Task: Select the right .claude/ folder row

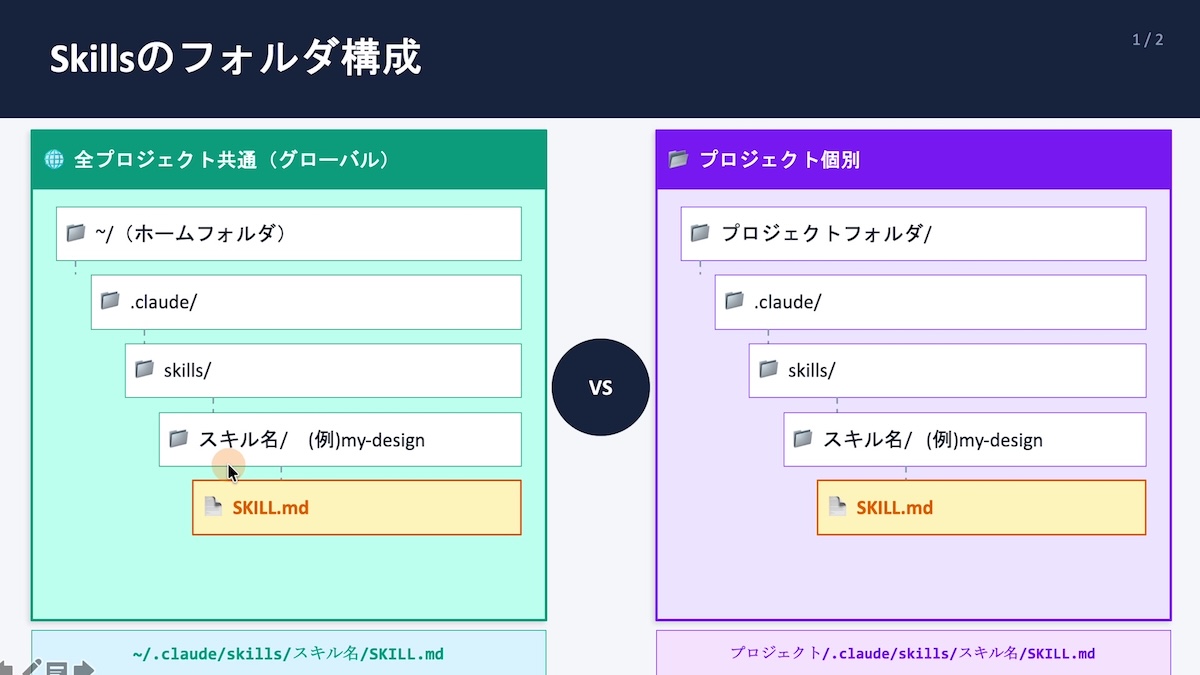Action: coord(930,302)
